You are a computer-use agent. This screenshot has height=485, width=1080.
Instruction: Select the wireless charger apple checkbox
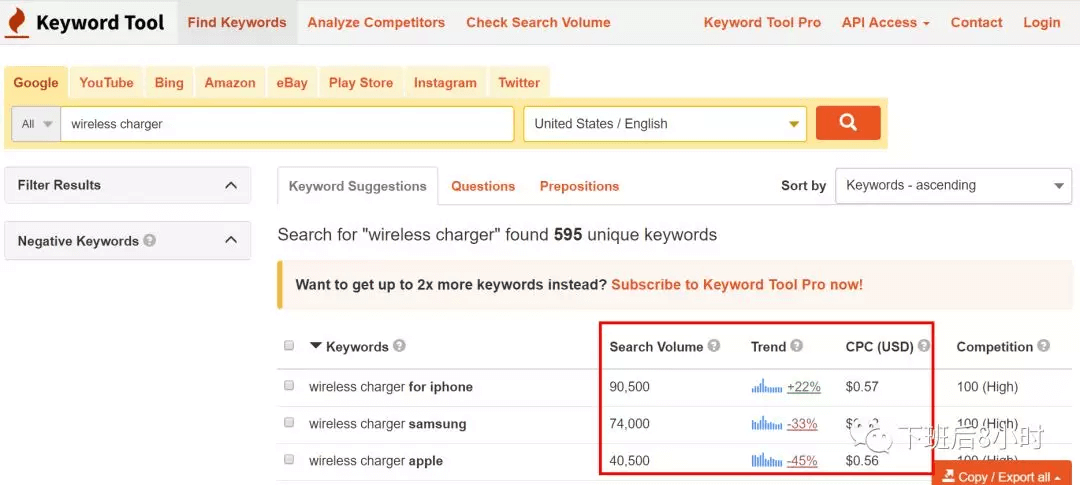[289, 460]
